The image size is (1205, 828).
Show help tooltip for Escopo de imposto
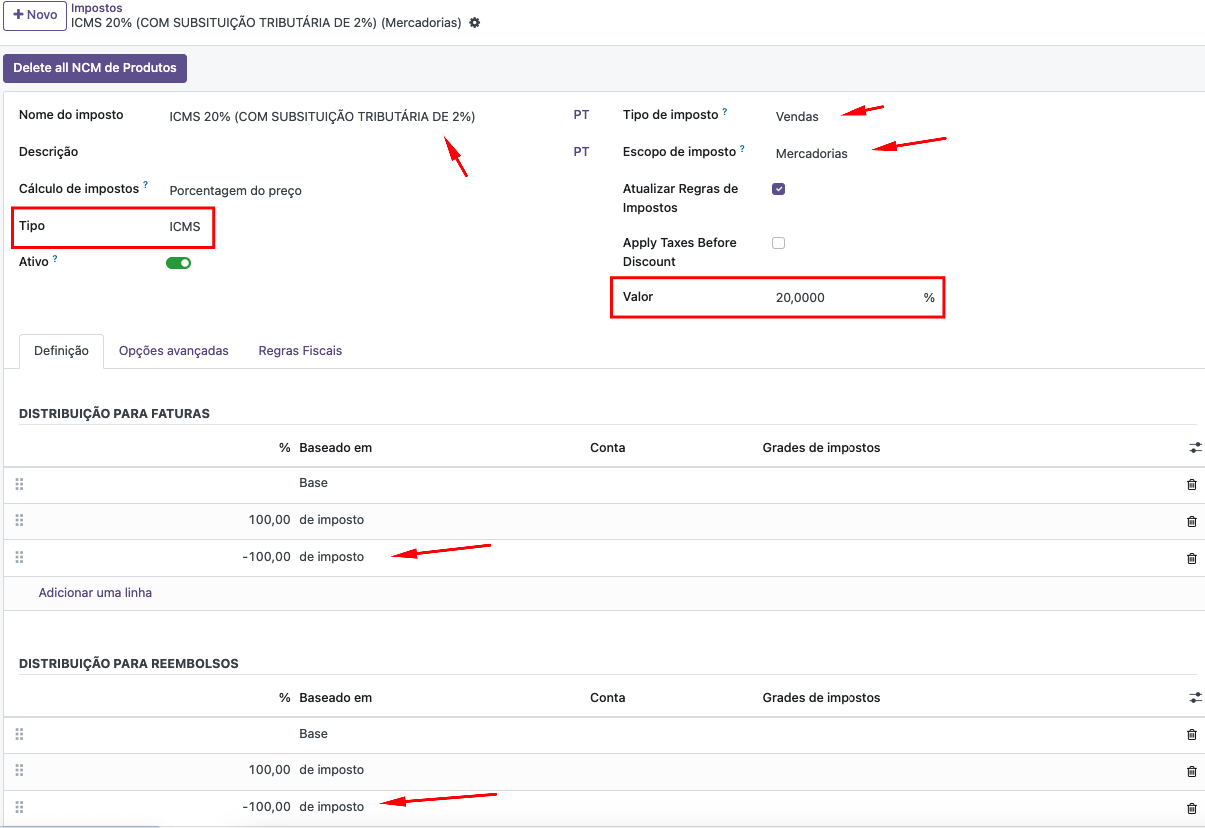click(x=742, y=149)
